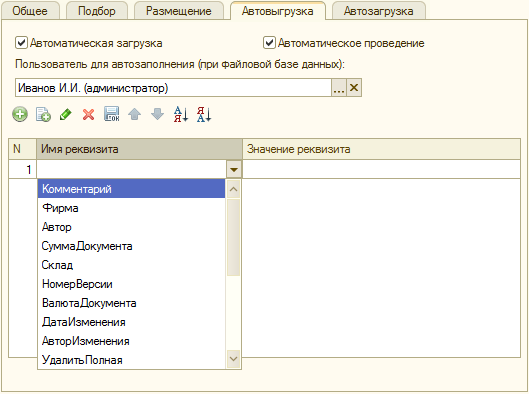Image resolution: width=529 pixels, height=394 pixels.
Task: Open the Подбор tab
Action: [97, 11]
